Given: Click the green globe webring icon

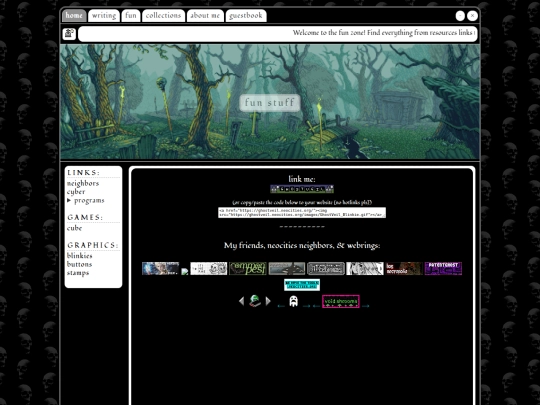Looking at the screenshot, I should pyautogui.click(x=255, y=301).
